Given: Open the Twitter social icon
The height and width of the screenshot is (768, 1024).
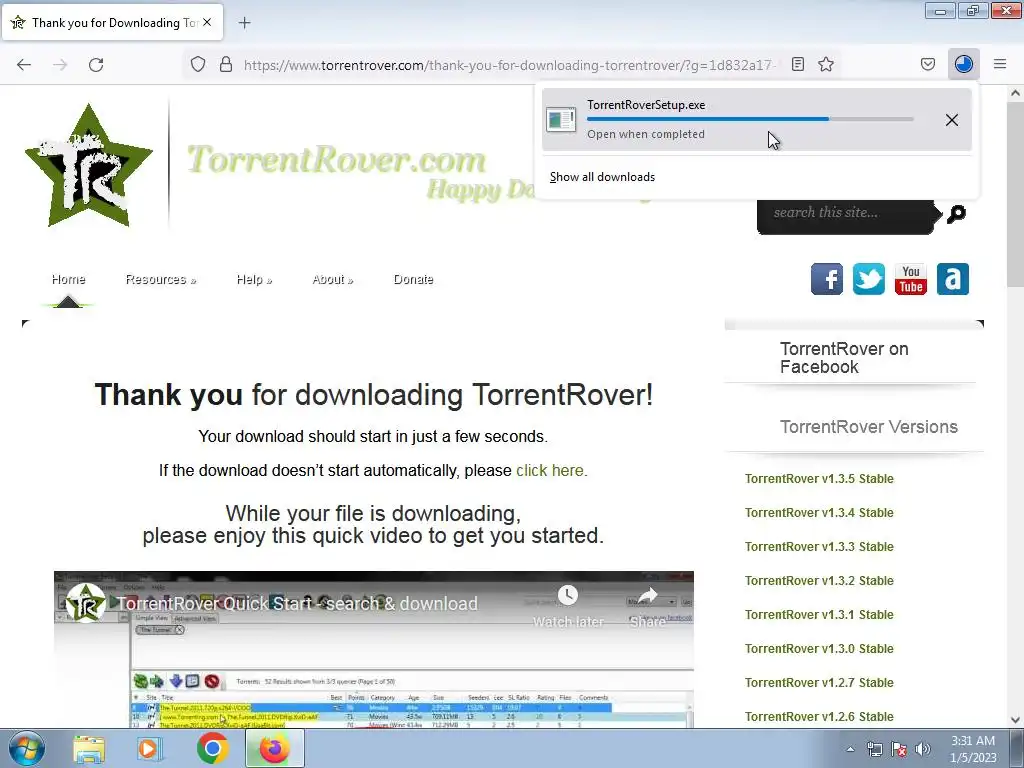Looking at the screenshot, I should [x=869, y=280].
